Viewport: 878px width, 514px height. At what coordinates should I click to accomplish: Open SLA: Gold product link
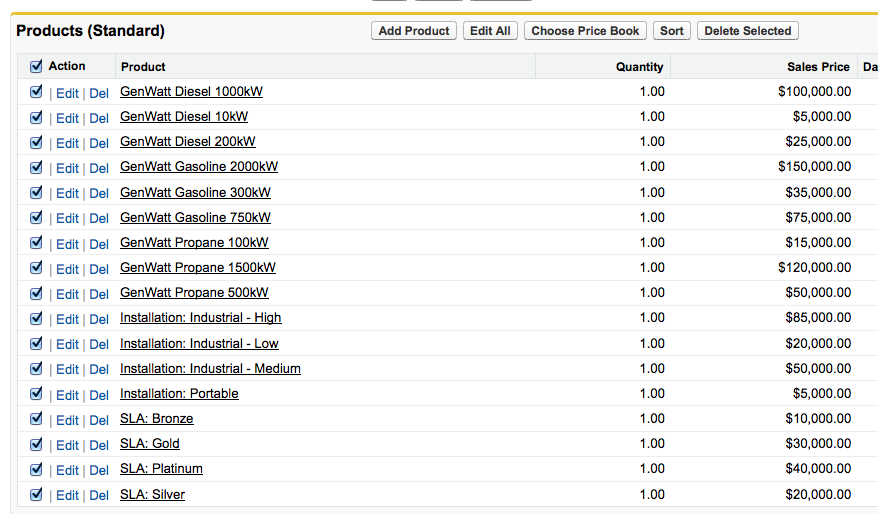[x=150, y=444]
